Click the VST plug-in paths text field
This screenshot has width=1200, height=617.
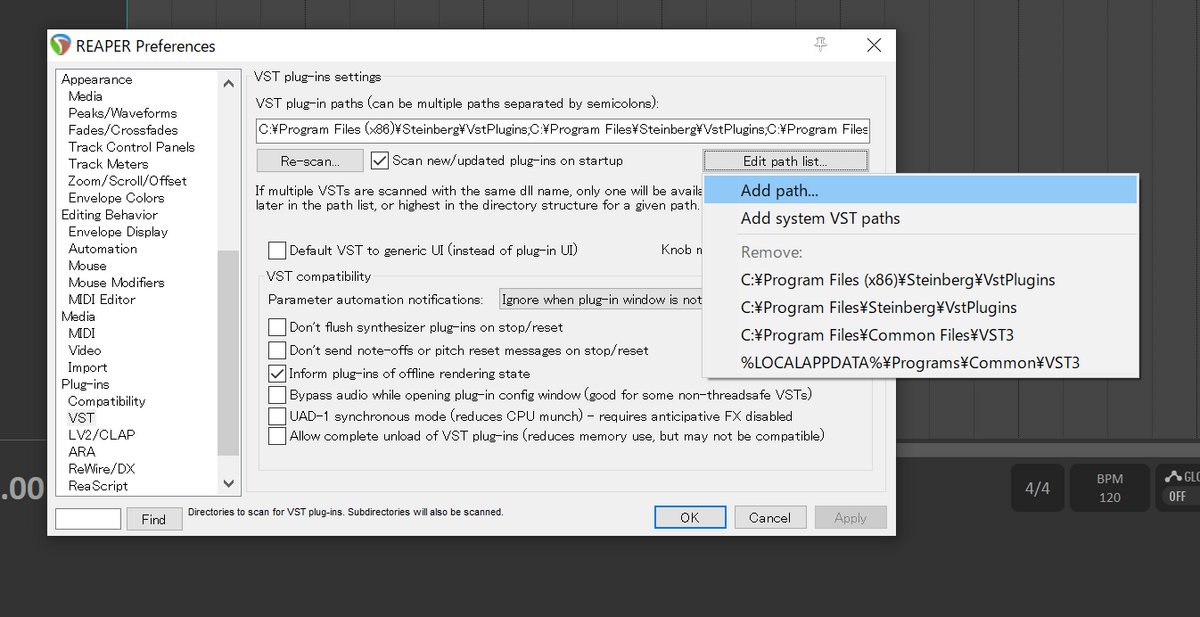pyautogui.click(x=563, y=129)
